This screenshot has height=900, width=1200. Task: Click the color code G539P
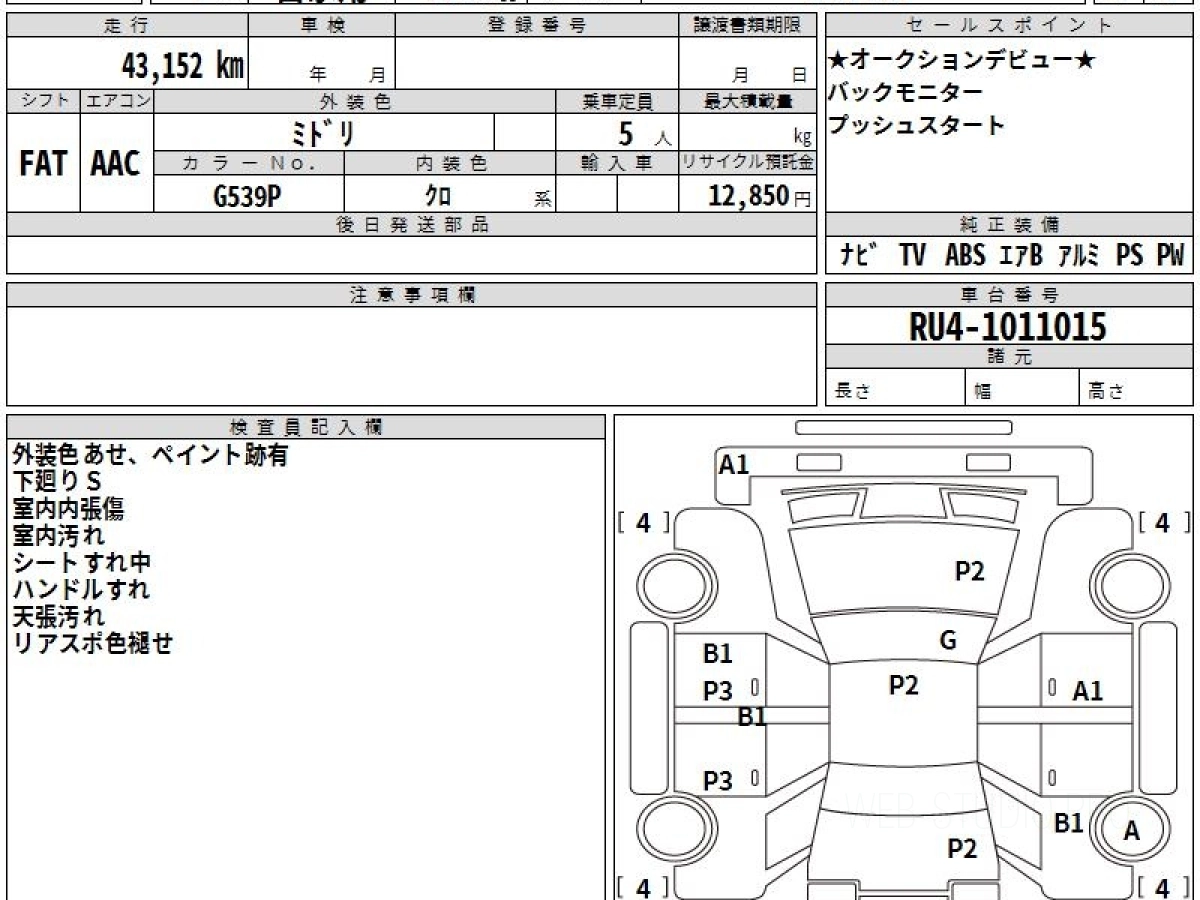tap(246, 196)
